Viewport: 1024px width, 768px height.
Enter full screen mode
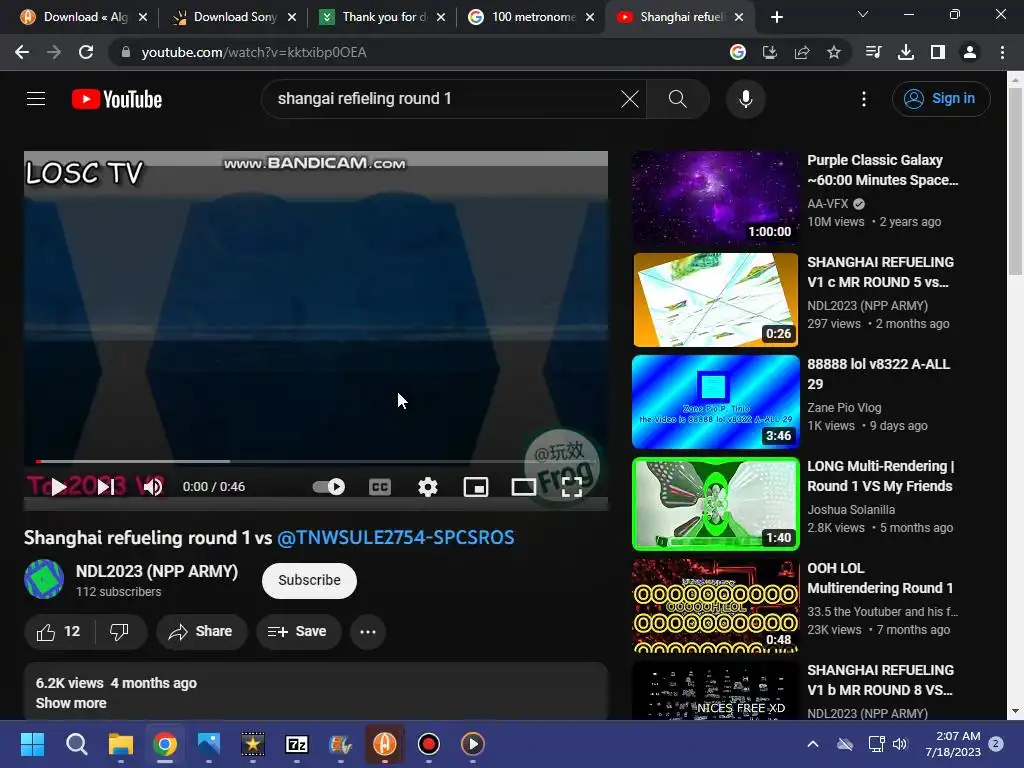[571, 487]
